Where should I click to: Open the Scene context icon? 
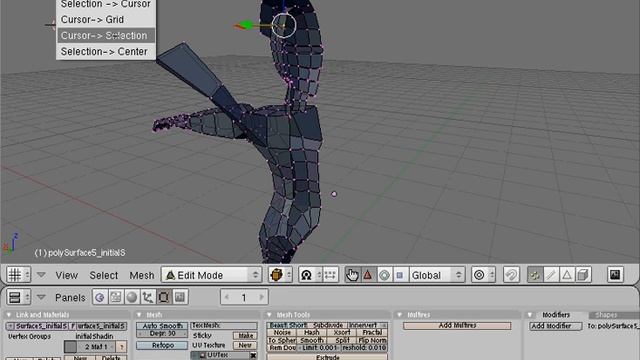tap(180, 297)
